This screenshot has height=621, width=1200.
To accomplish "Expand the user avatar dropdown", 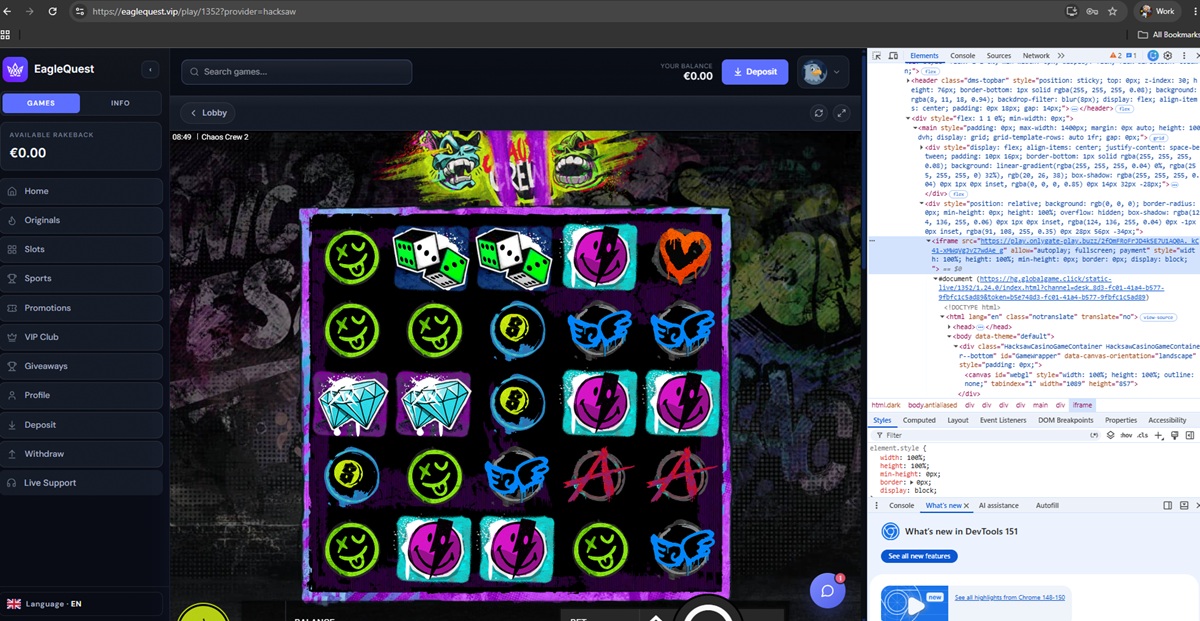I will click(x=822, y=72).
